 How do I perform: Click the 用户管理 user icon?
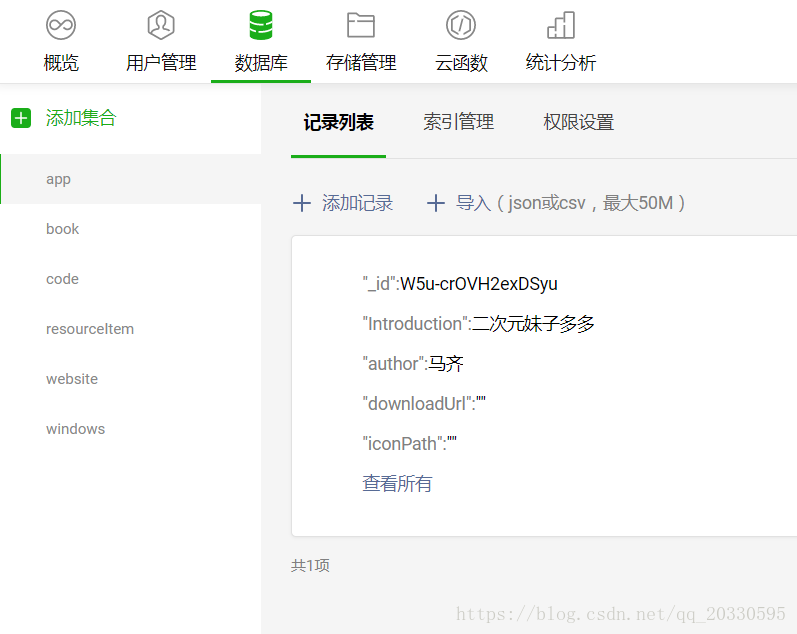pyautogui.click(x=161, y=25)
